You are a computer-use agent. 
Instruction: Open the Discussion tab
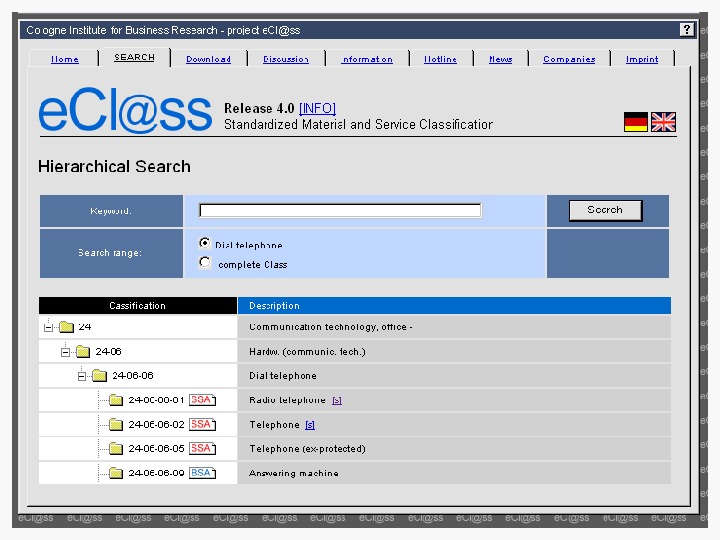coord(286,59)
